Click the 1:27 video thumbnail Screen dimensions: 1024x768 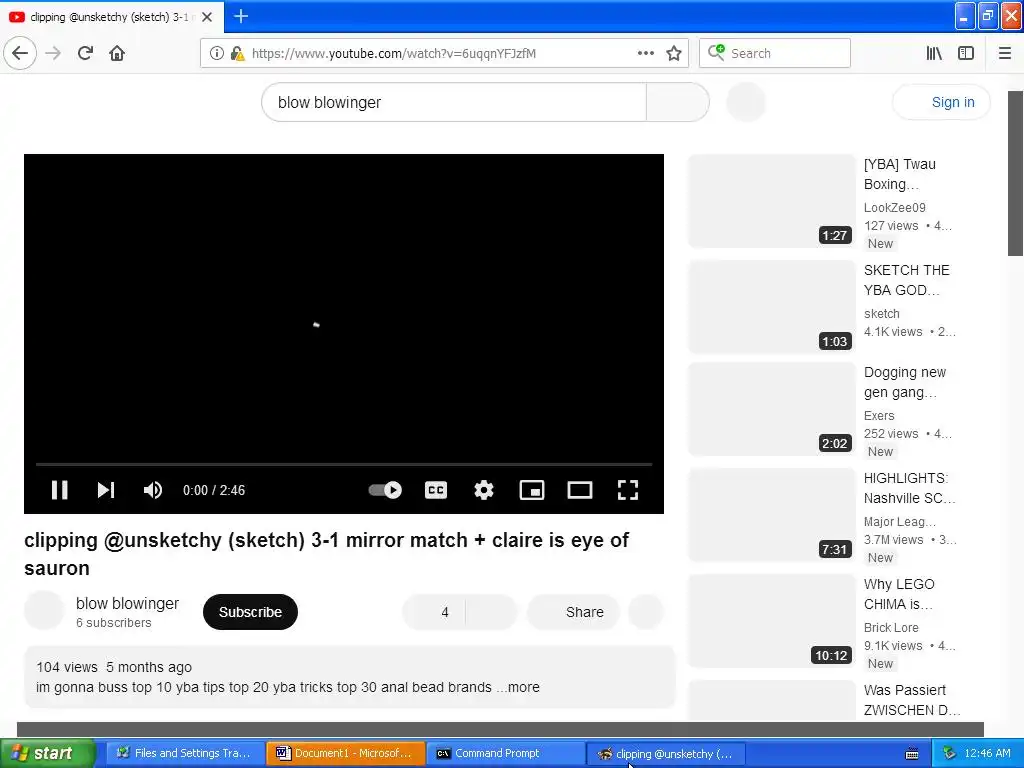[771, 201]
